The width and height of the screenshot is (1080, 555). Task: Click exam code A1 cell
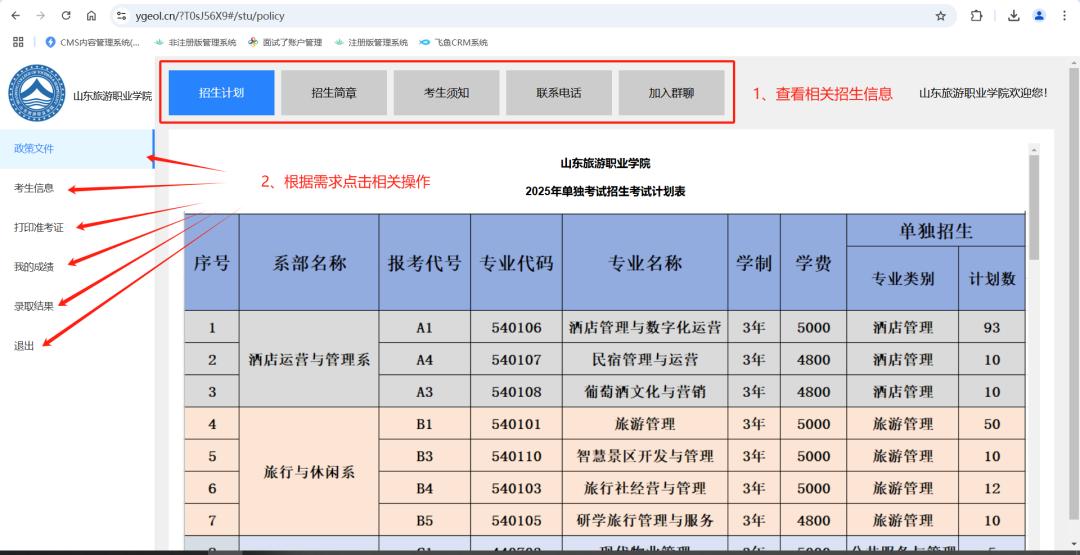point(424,327)
